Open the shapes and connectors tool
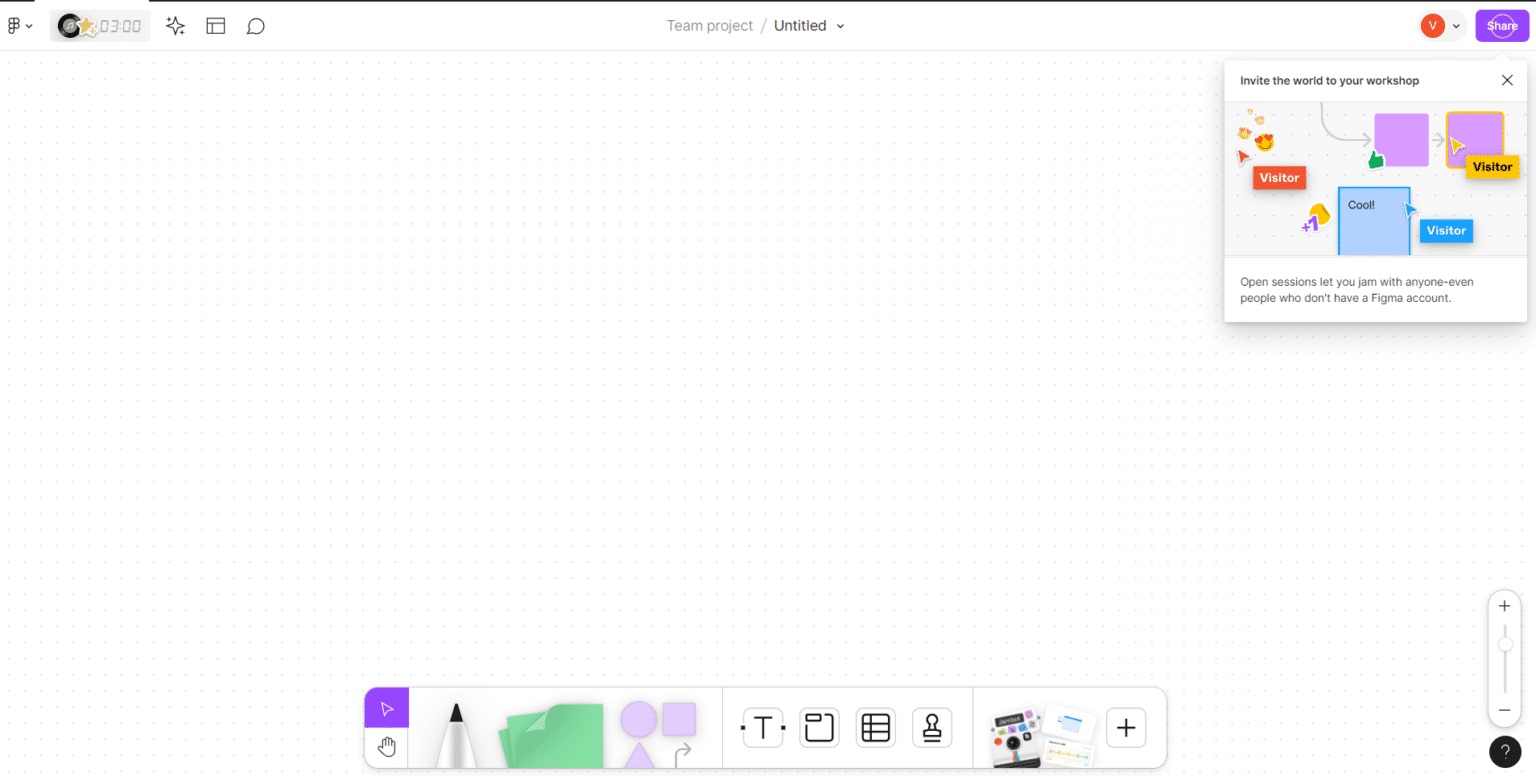 click(658, 733)
